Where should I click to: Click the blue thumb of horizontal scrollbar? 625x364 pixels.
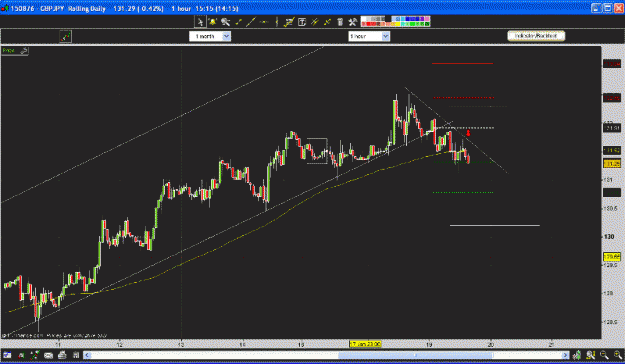click(415, 355)
